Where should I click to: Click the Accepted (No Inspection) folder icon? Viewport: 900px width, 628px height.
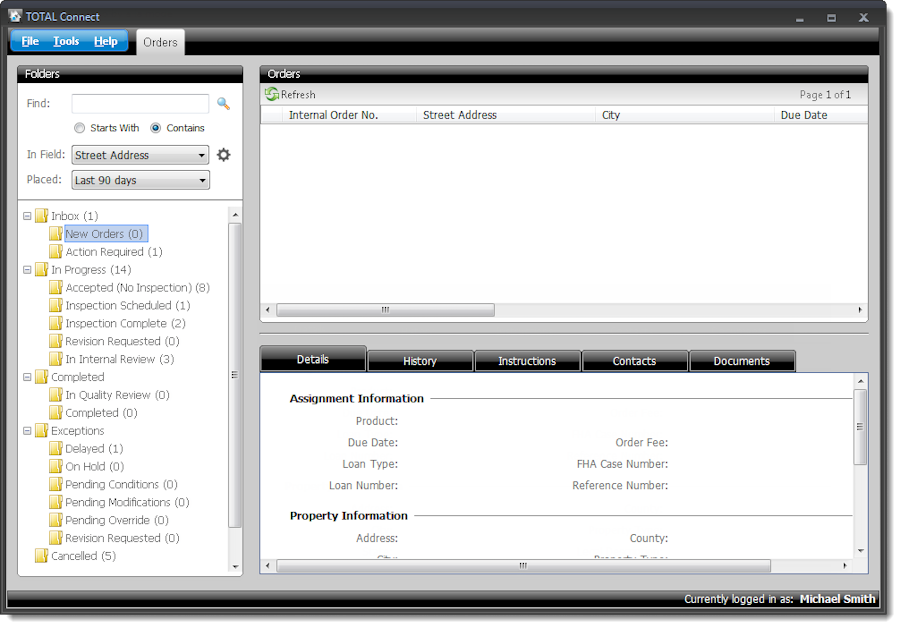tap(56, 287)
